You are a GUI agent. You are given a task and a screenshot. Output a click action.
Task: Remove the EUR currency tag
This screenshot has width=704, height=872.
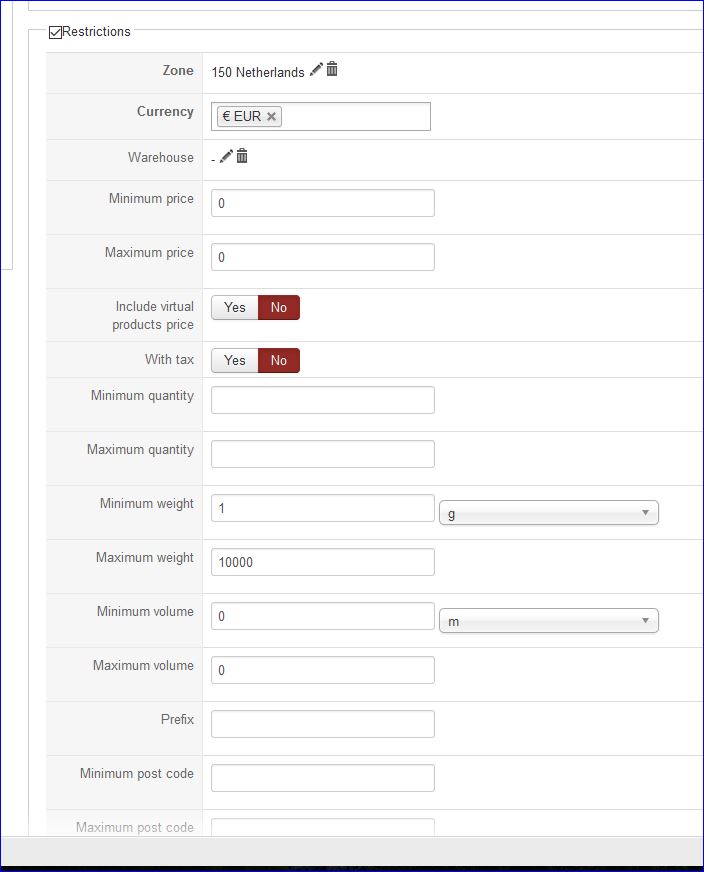tap(271, 117)
